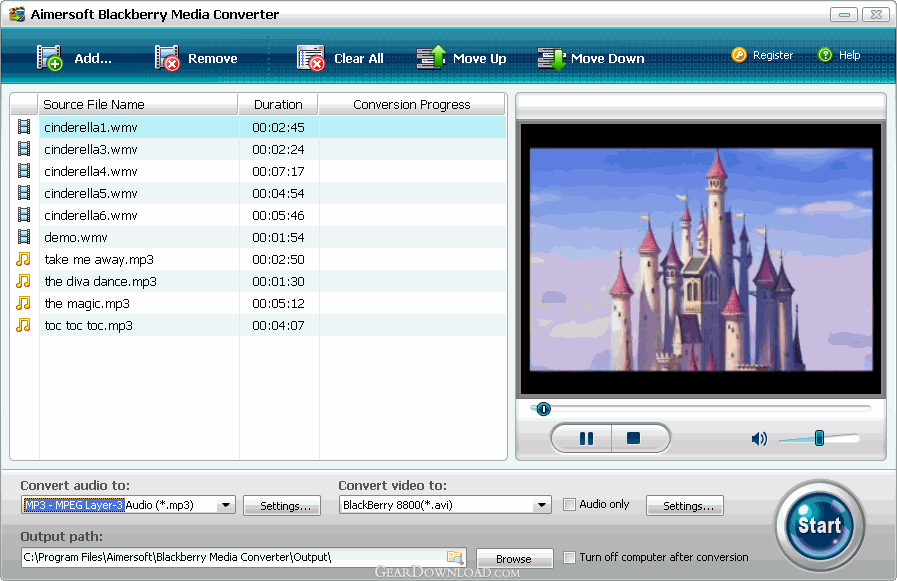Click the Move Down toolbar label
This screenshot has width=897, height=581.
(608, 58)
